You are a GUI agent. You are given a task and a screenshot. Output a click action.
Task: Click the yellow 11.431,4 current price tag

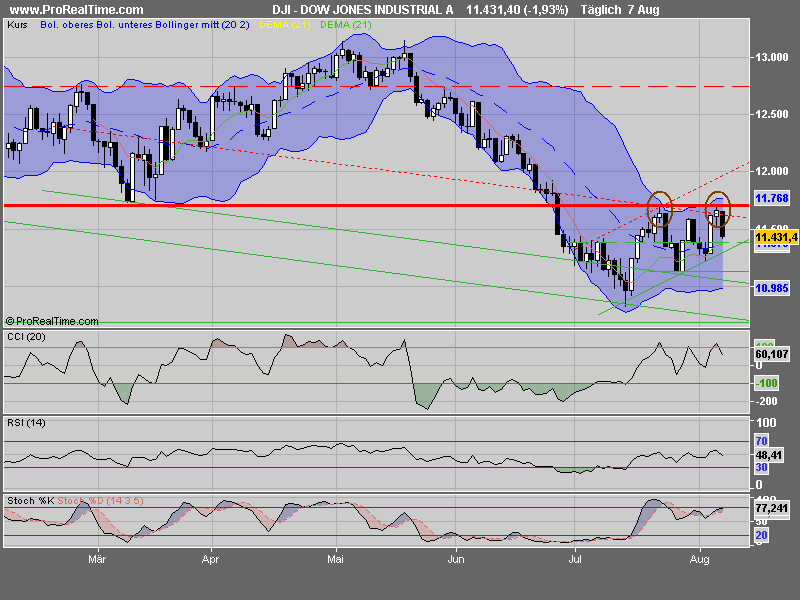tap(776, 237)
